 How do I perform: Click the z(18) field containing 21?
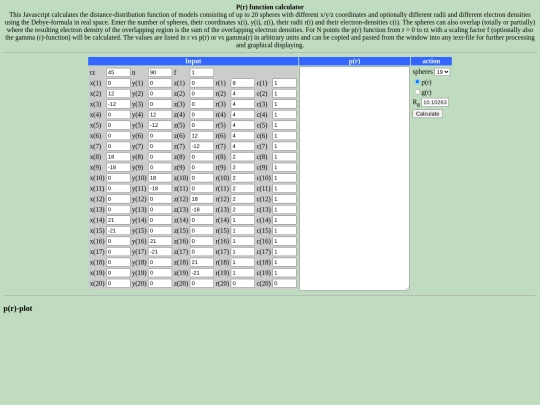tap(201, 262)
